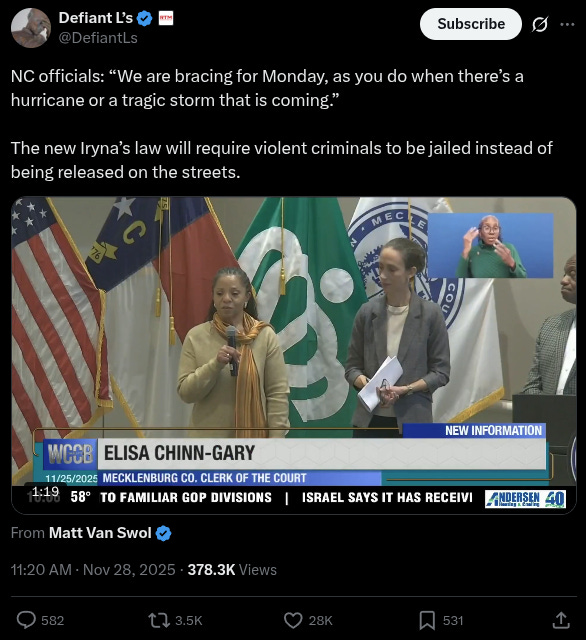The height and width of the screenshot is (640, 586).
Task: Click the blue verified badge beside Defiant L's
Action: [144, 18]
